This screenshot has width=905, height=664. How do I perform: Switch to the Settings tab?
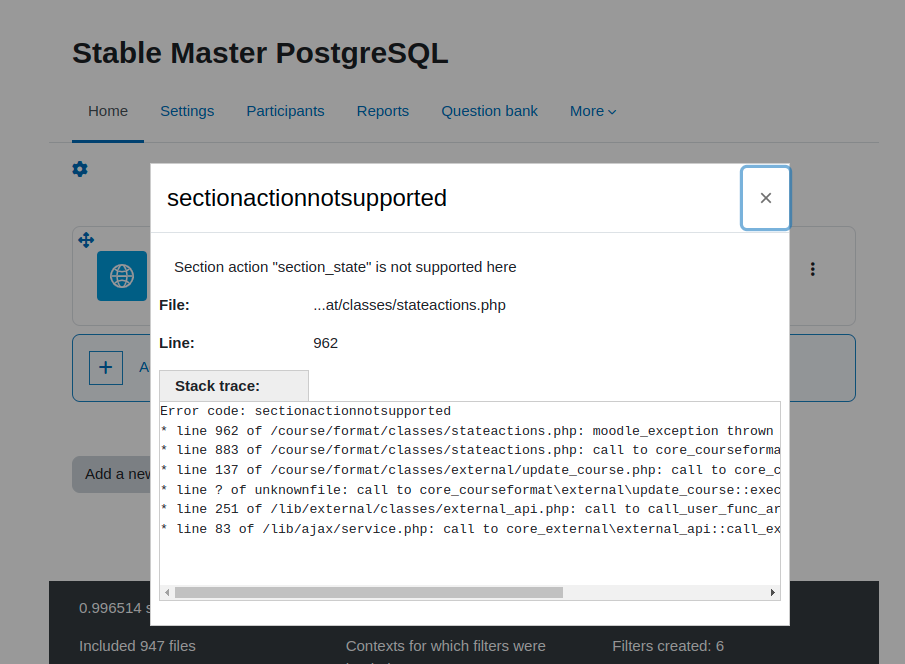[x=187, y=111]
